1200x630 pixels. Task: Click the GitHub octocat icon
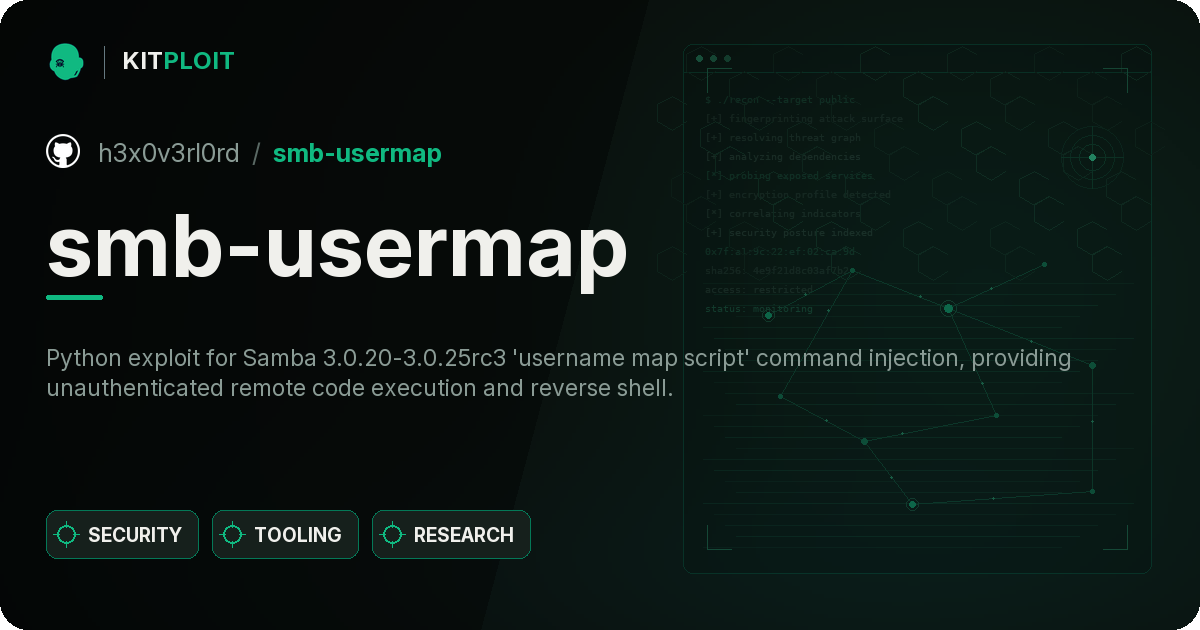pos(63,152)
